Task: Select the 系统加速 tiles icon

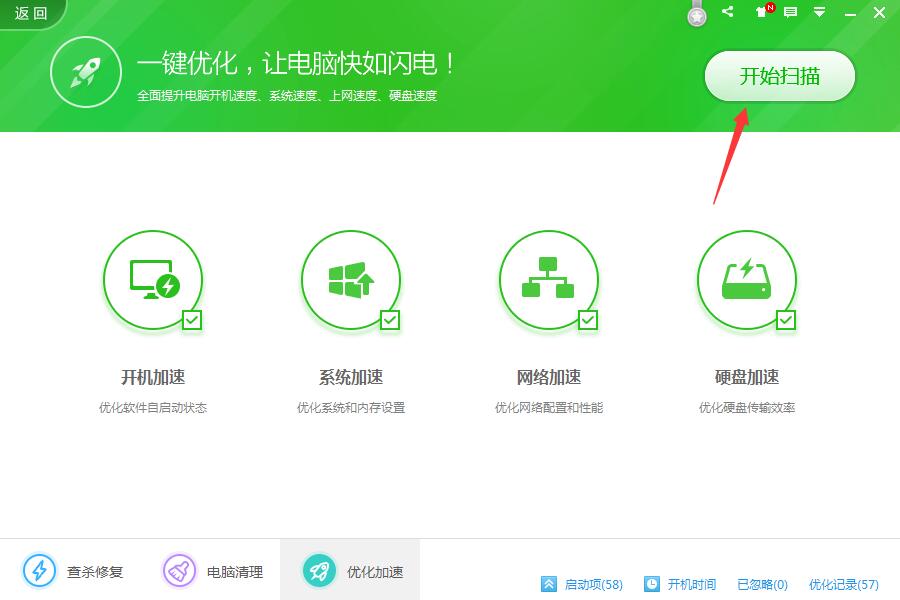Action: pos(350,278)
